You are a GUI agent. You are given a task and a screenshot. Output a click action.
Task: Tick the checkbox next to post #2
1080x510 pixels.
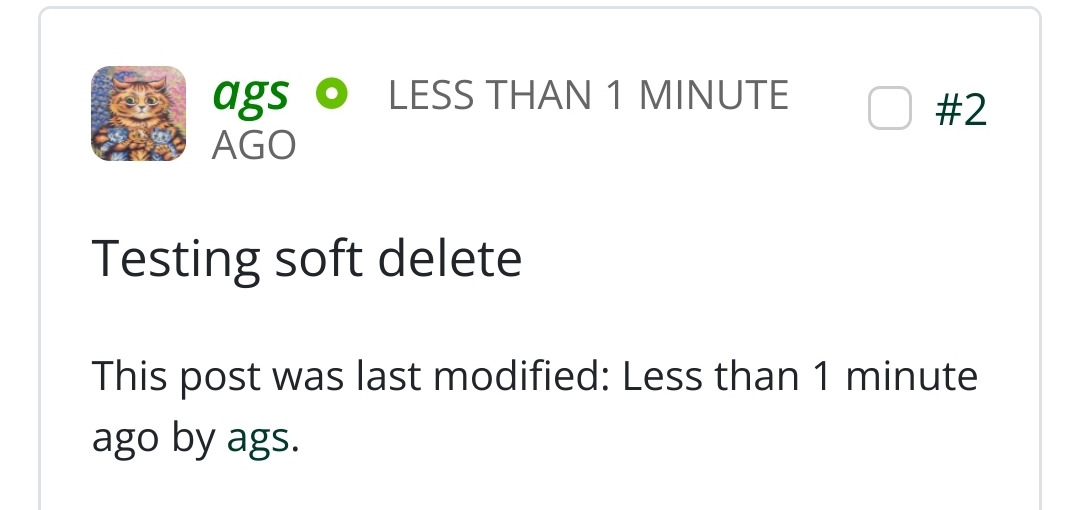tap(890, 108)
